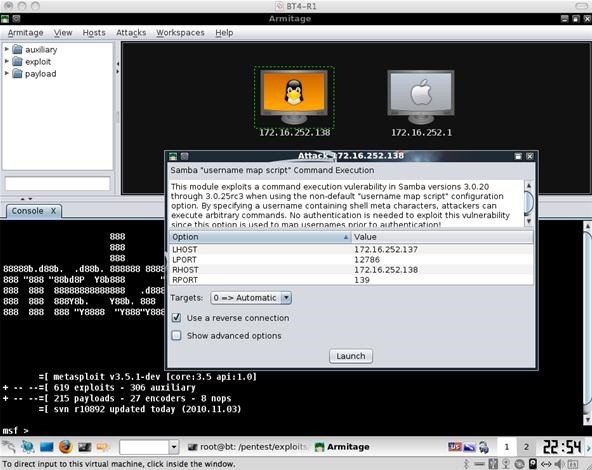Switch to root@bt terminal taskbar entry

pyautogui.click(x=248, y=447)
